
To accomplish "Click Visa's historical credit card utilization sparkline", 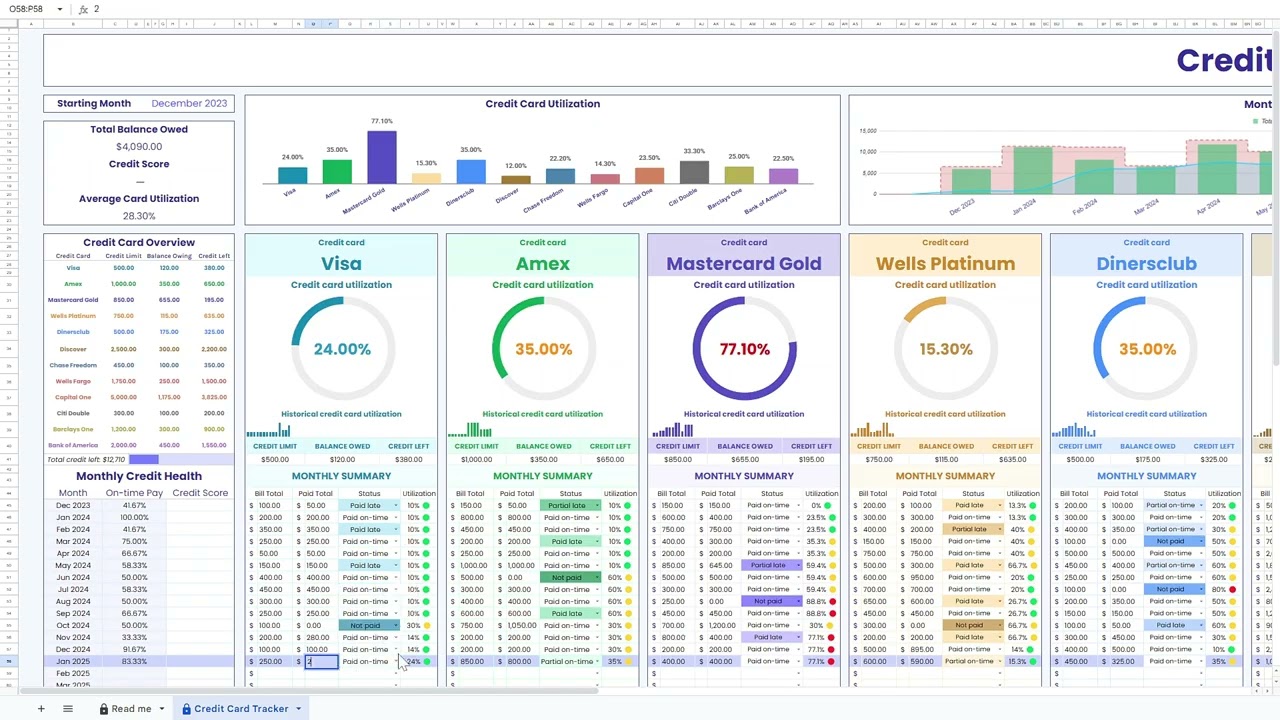I will [x=268, y=431].
